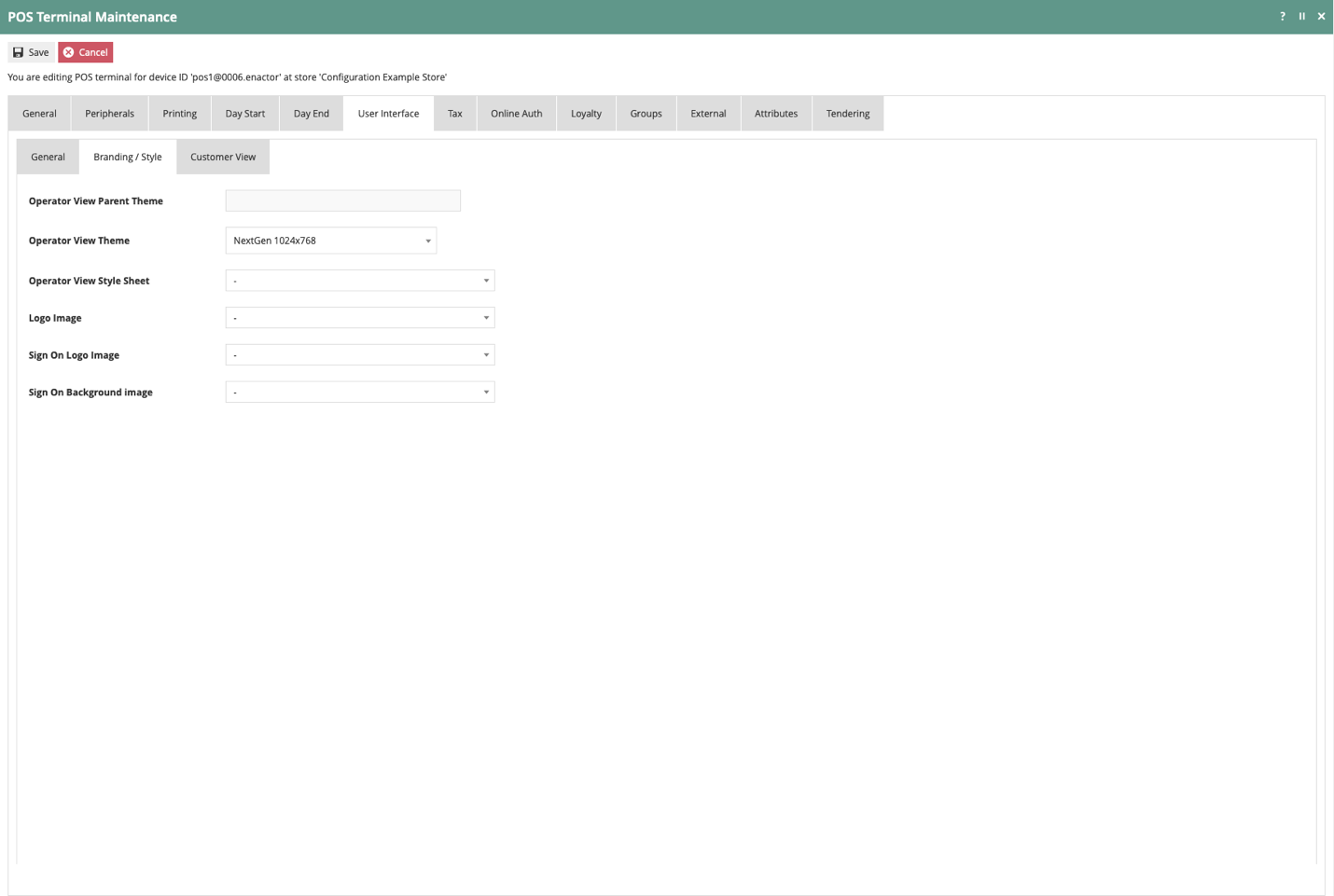Click the Operator View Parent Theme field

343,200
